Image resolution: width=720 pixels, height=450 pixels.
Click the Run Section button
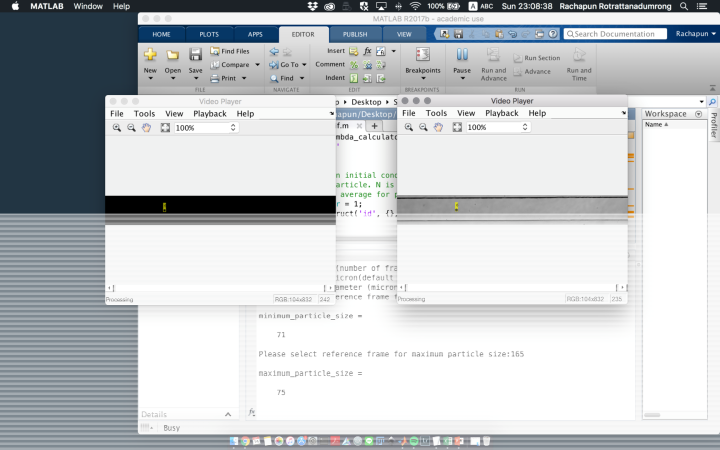tap(536, 58)
